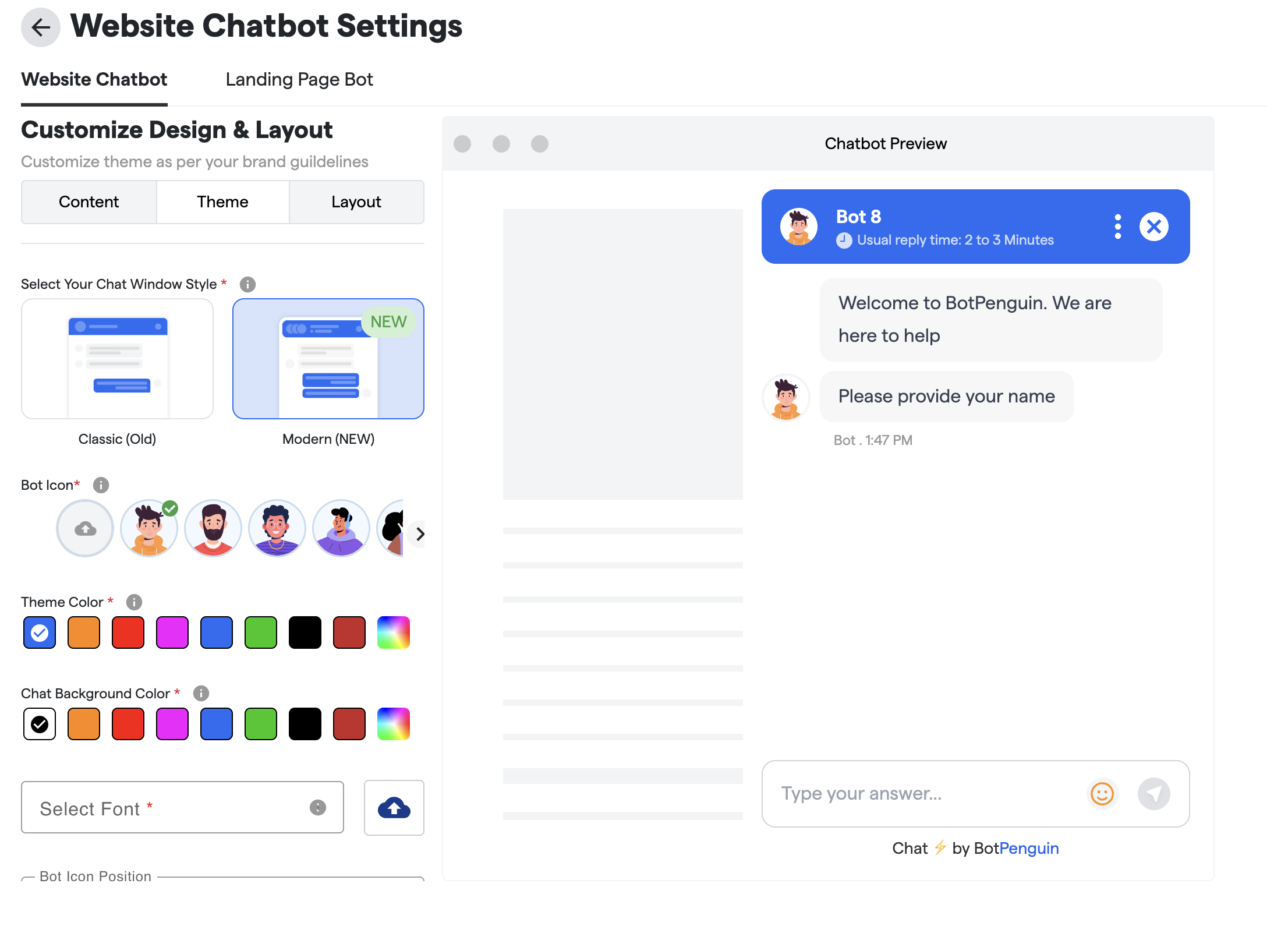Select the Modern (NEW) chat window style
This screenshot has height=940, width=1288.
click(x=328, y=359)
